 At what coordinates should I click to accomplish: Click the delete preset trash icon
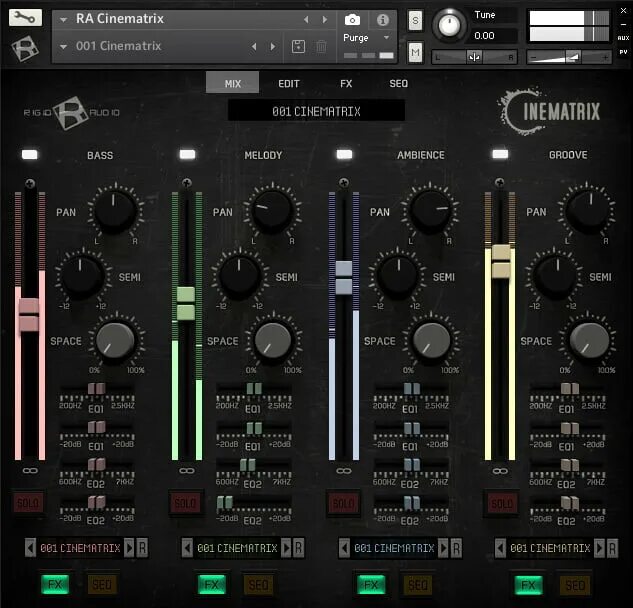point(321,46)
